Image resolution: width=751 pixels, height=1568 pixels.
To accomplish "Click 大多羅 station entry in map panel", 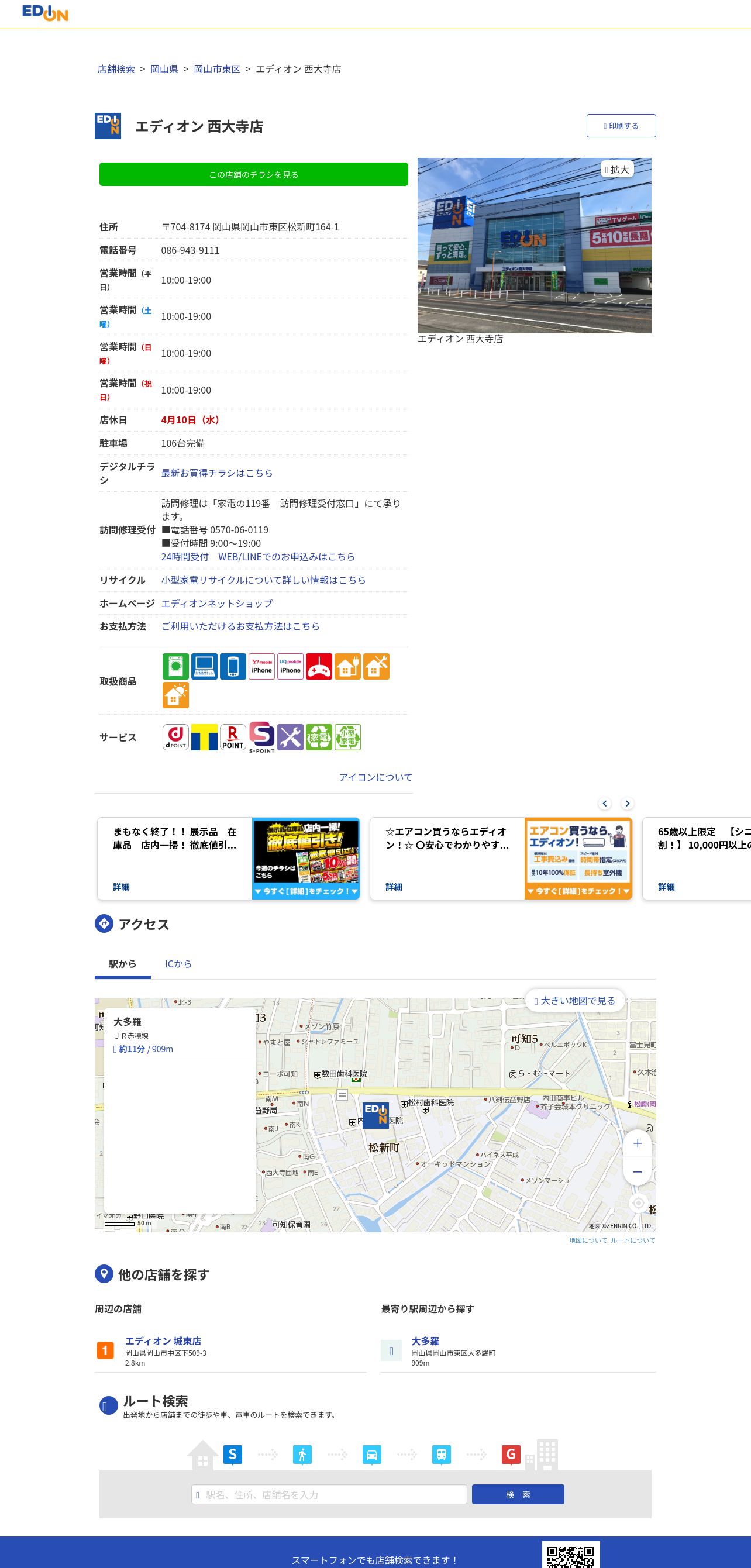I will tap(180, 1035).
